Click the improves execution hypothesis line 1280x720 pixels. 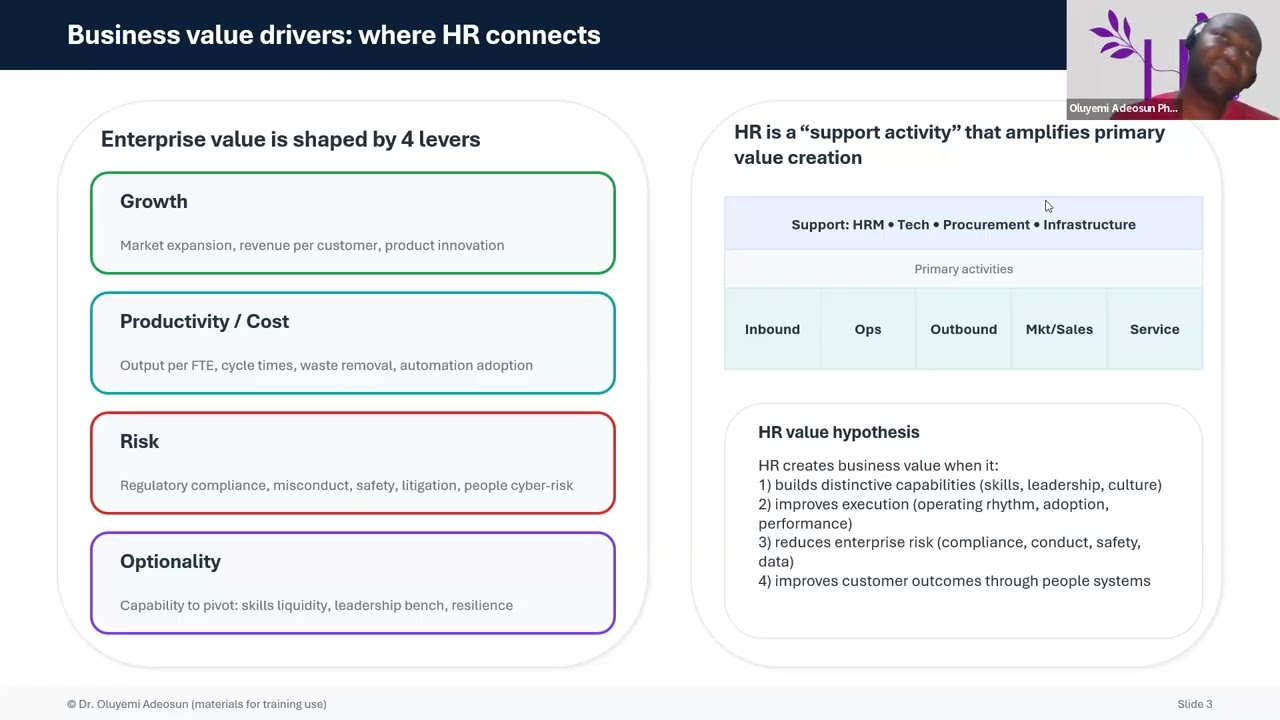934,514
